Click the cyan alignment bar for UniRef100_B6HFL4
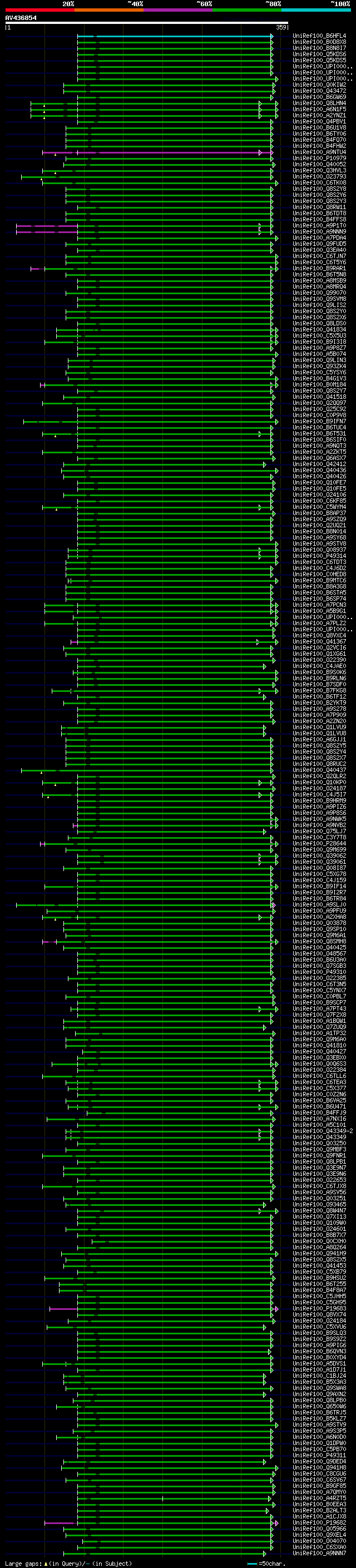356x1568 pixels. [x=175, y=37]
